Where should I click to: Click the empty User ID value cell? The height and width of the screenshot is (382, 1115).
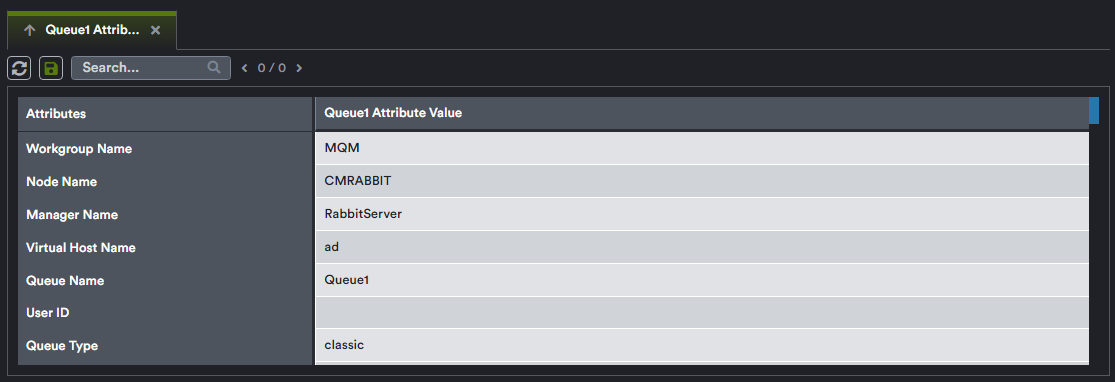pos(702,312)
